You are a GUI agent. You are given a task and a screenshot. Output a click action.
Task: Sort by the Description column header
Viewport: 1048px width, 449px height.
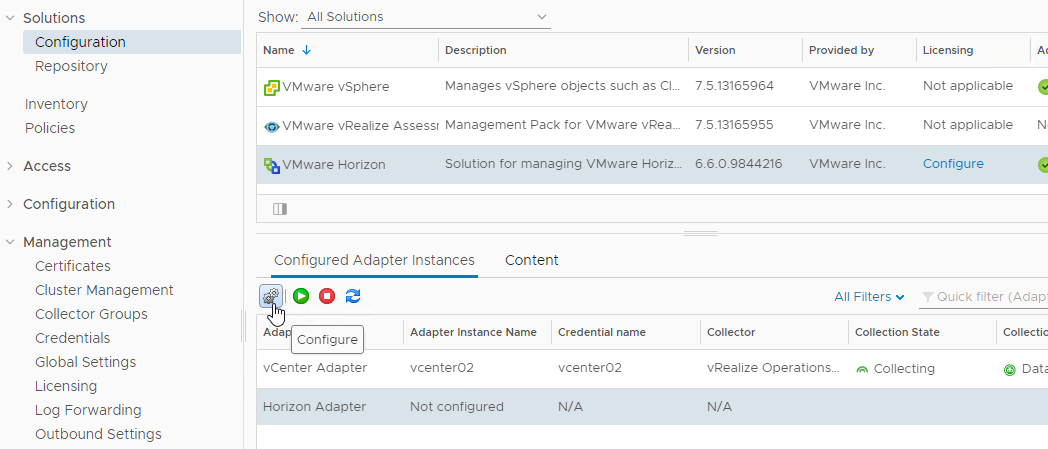(x=475, y=50)
